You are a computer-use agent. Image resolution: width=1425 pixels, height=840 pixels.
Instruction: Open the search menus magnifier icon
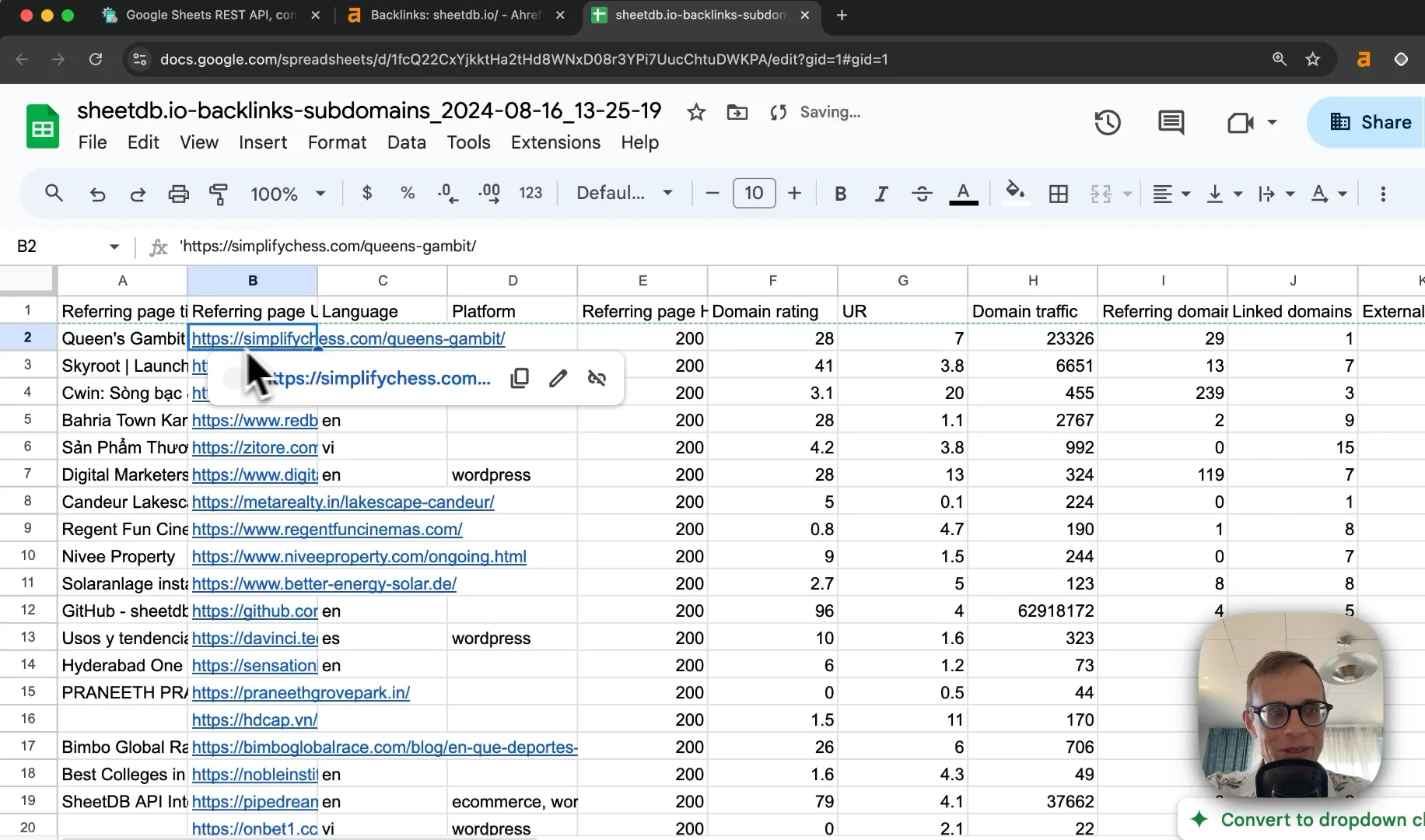tap(53, 193)
